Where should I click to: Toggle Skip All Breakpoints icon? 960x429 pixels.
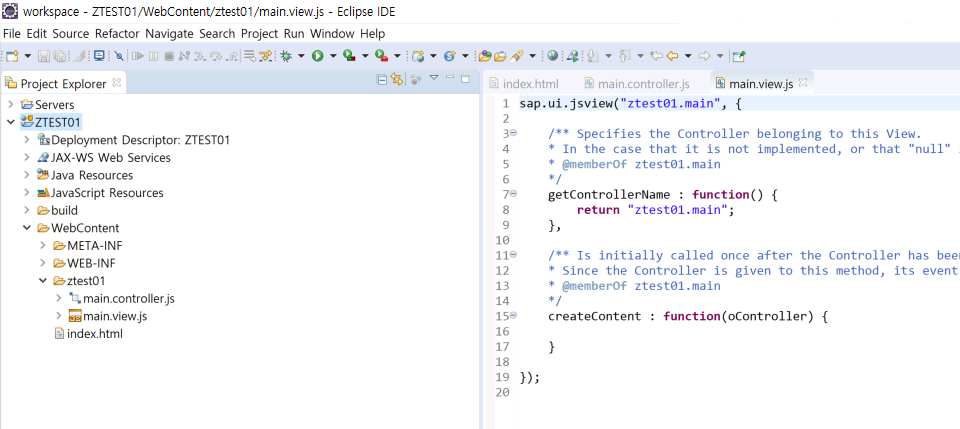pyautogui.click(x=119, y=56)
